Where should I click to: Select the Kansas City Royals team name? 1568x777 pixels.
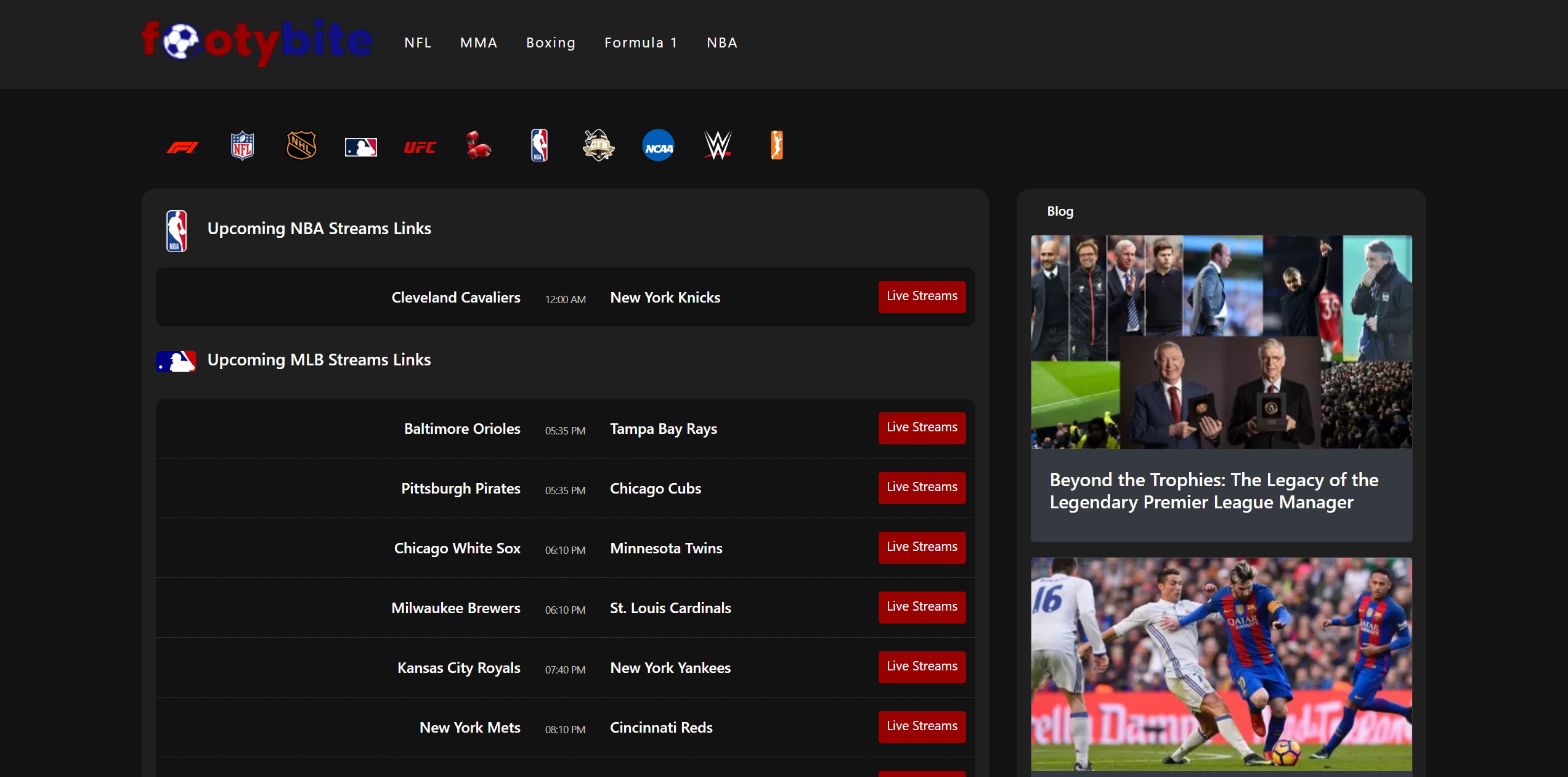(459, 668)
